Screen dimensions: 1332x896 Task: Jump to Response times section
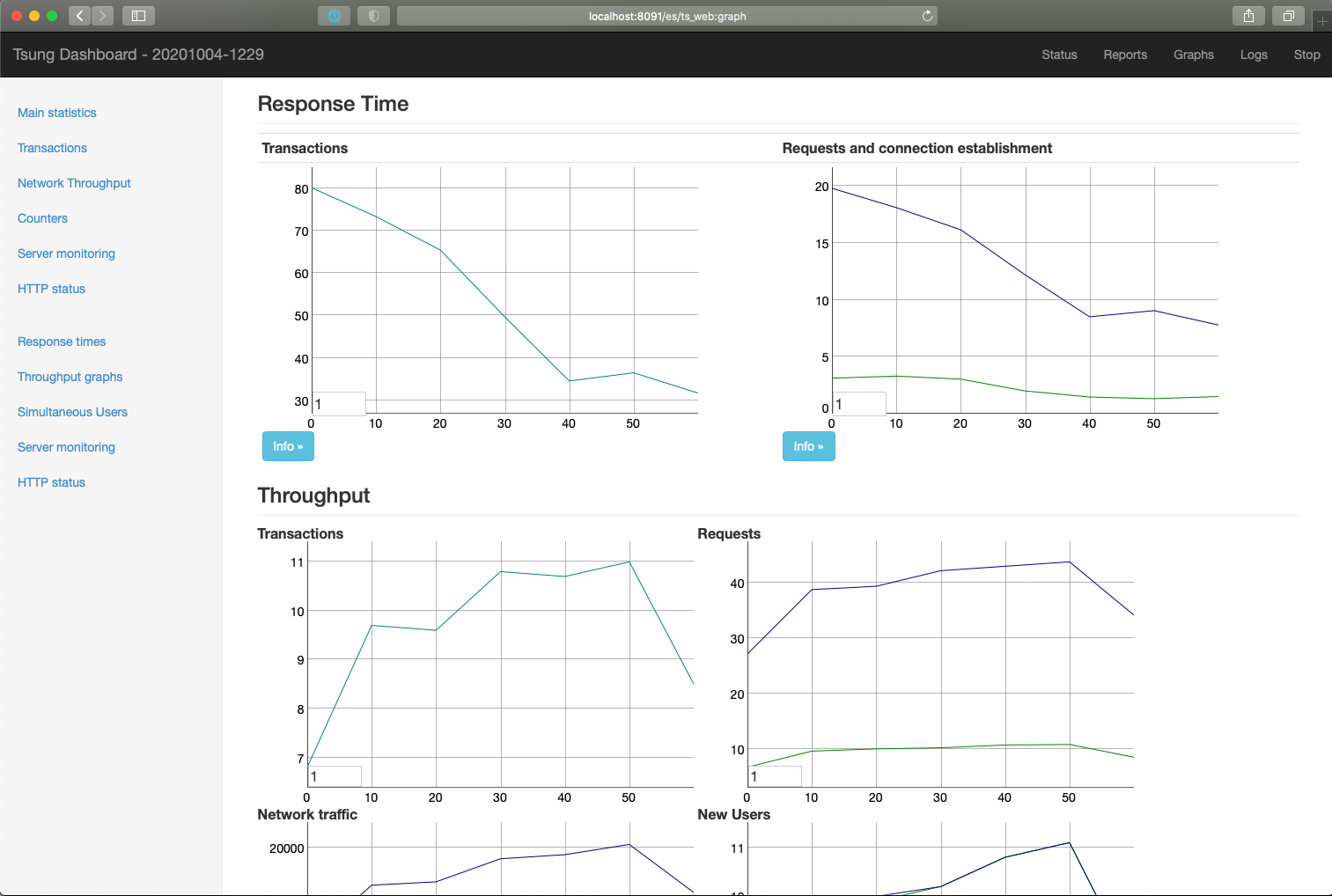coord(62,342)
